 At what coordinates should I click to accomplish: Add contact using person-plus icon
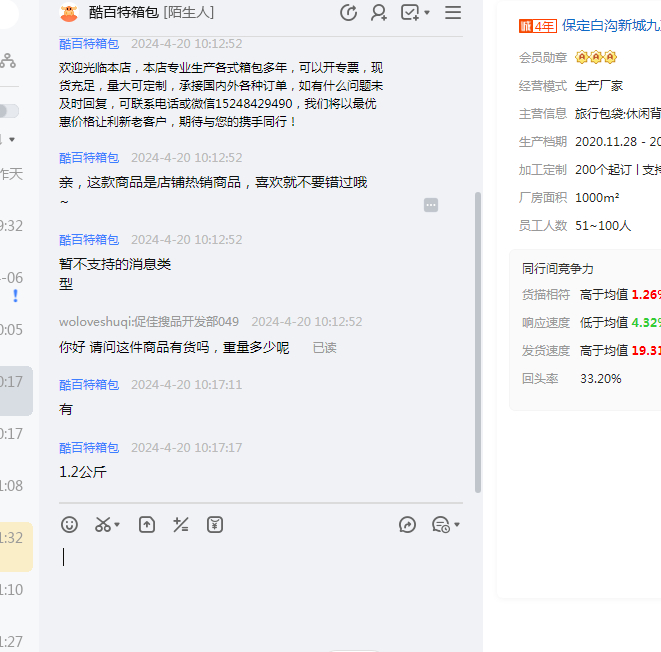click(379, 13)
